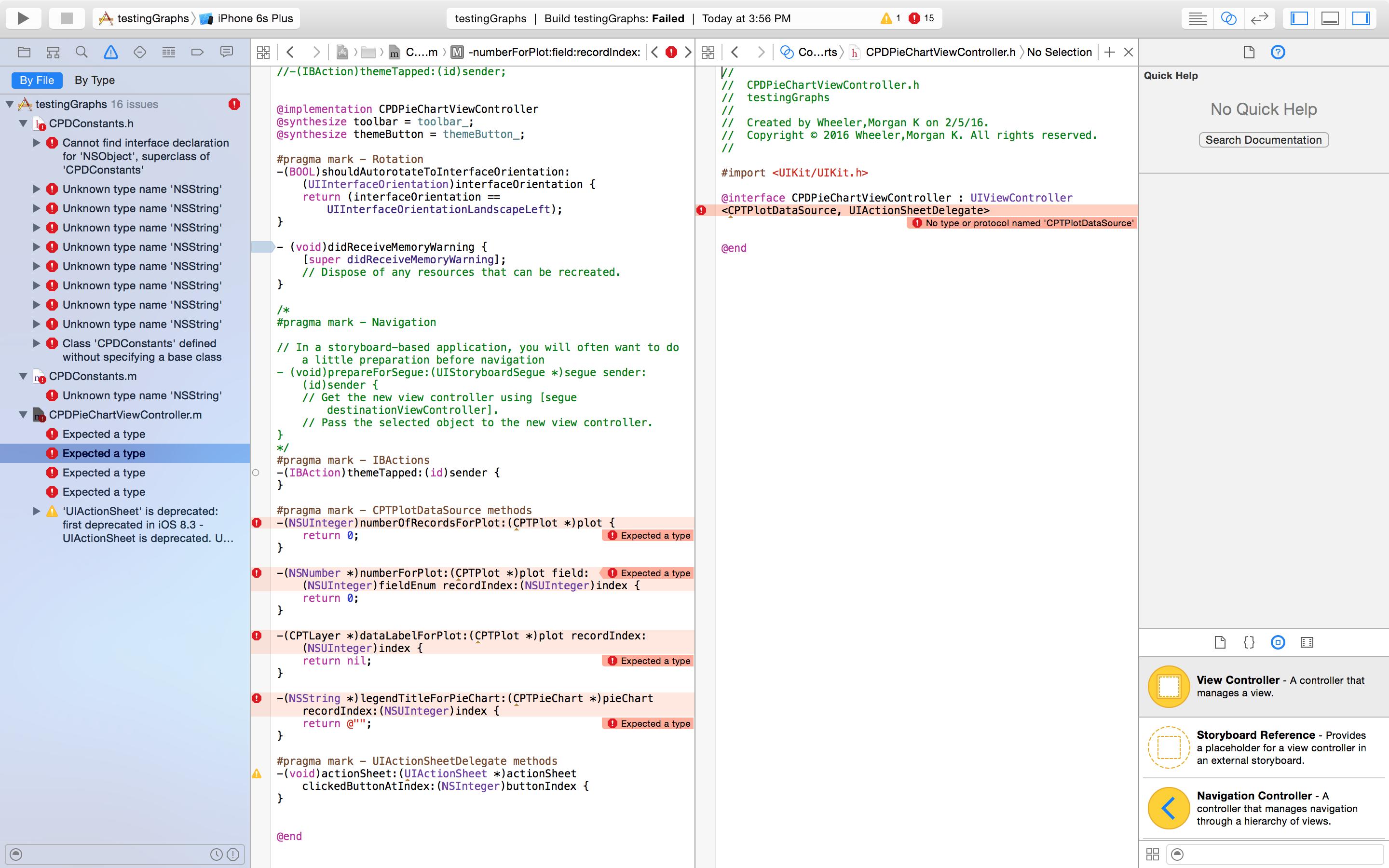The image size is (1389, 868).
Task: Click the Run (play) button
Action: (23, 18)
